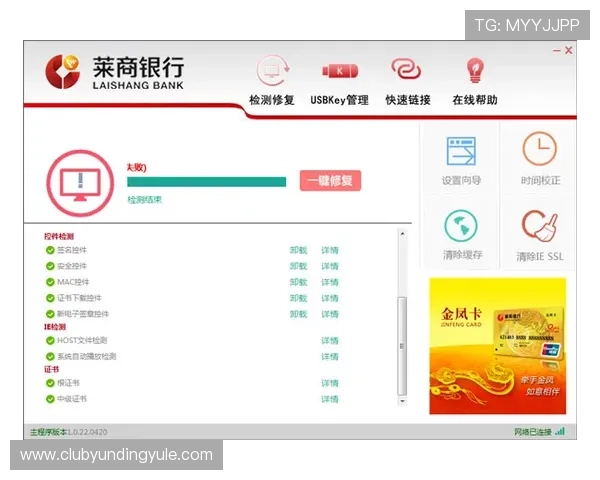Click green check icon beside HOST文件检测
The image size is (600, 480).
50,341
